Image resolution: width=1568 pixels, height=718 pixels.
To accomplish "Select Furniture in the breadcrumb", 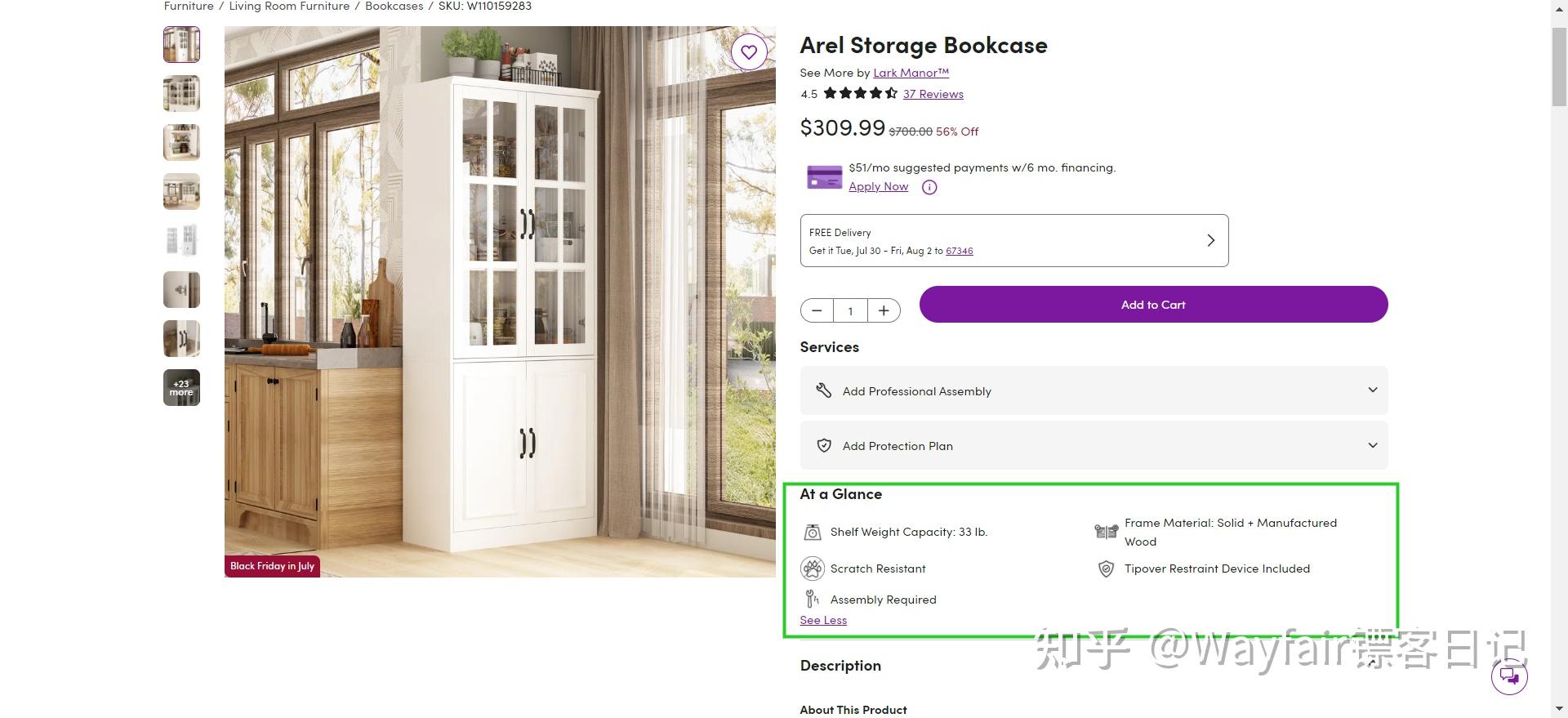I will 187,7.
